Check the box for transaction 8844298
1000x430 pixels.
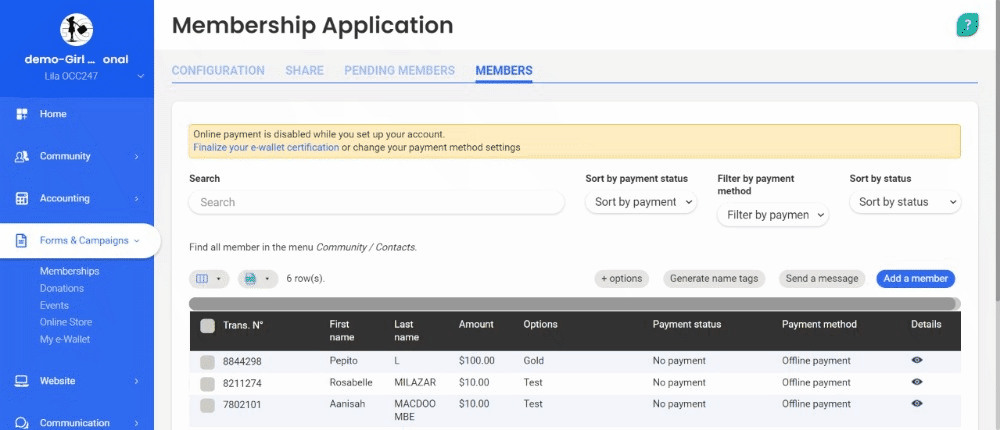coord(207,361)
